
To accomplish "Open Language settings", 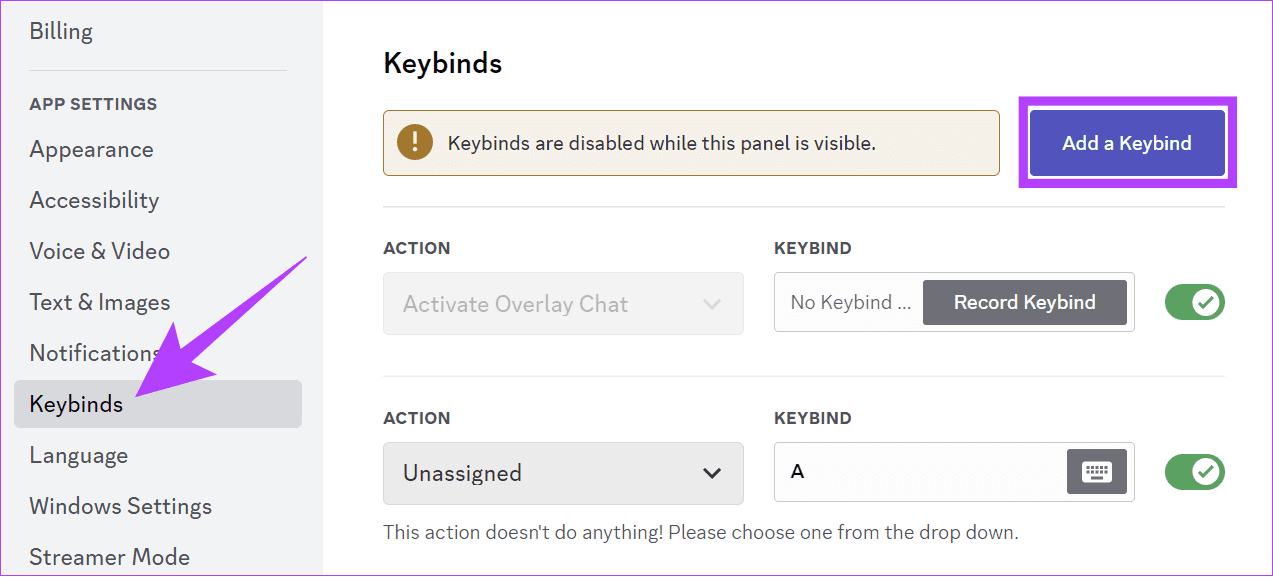I will pyautogui.click(x=78, y=455).
